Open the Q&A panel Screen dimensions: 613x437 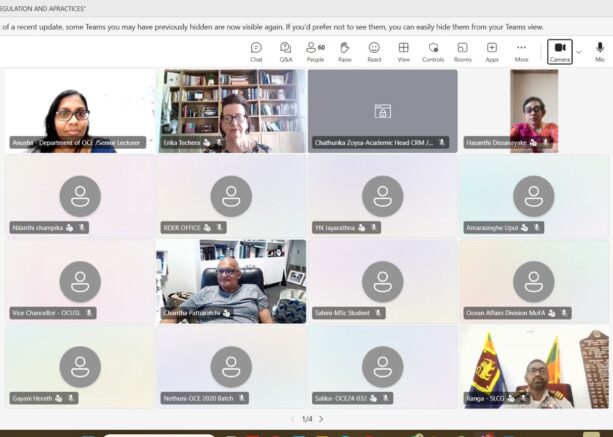[286, 51]
